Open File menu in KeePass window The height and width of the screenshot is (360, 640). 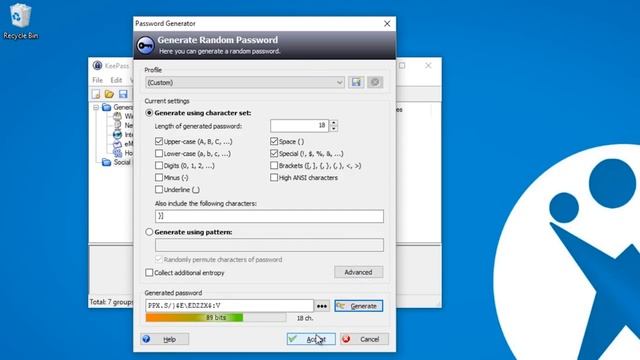[x=97, y=80]
